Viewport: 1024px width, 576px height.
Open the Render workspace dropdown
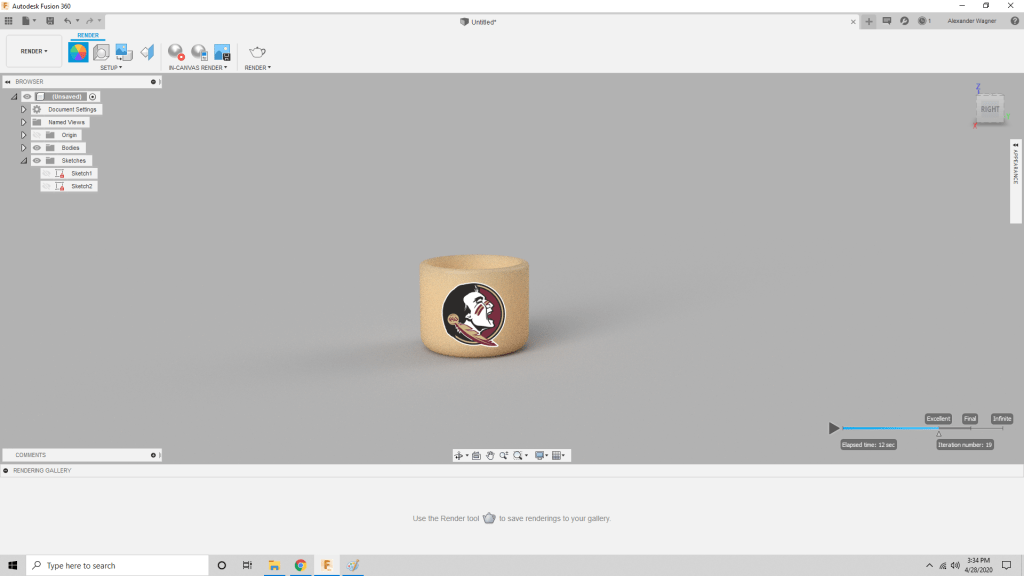coord(34,51)
